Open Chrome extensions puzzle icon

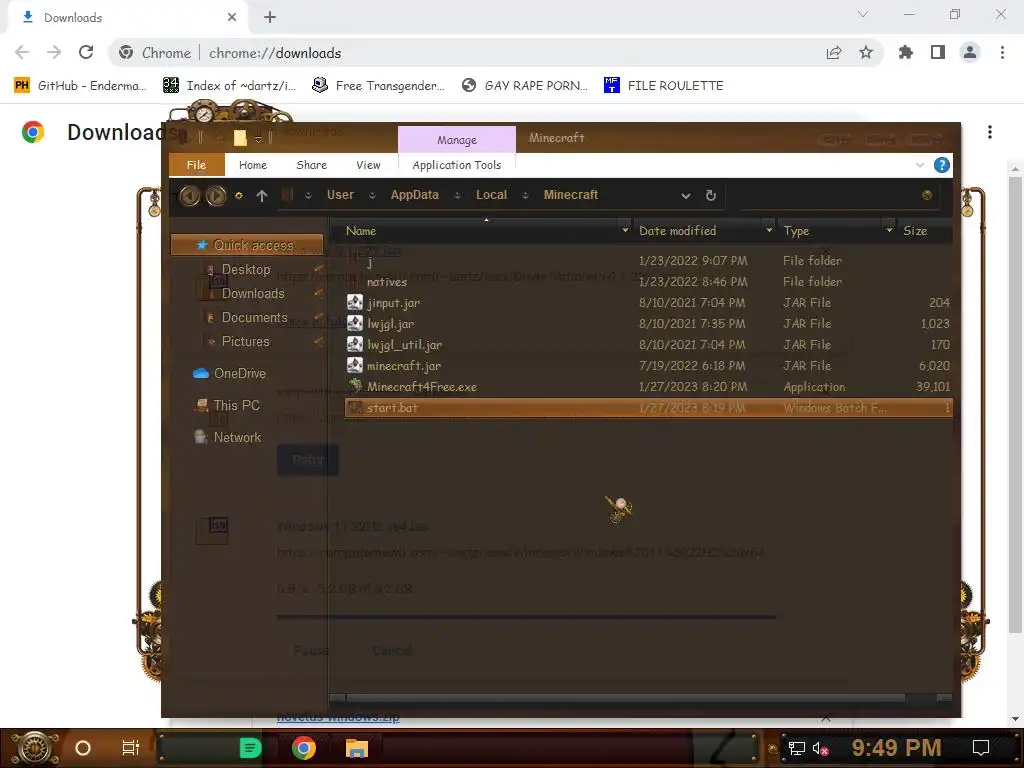(906, 52)
